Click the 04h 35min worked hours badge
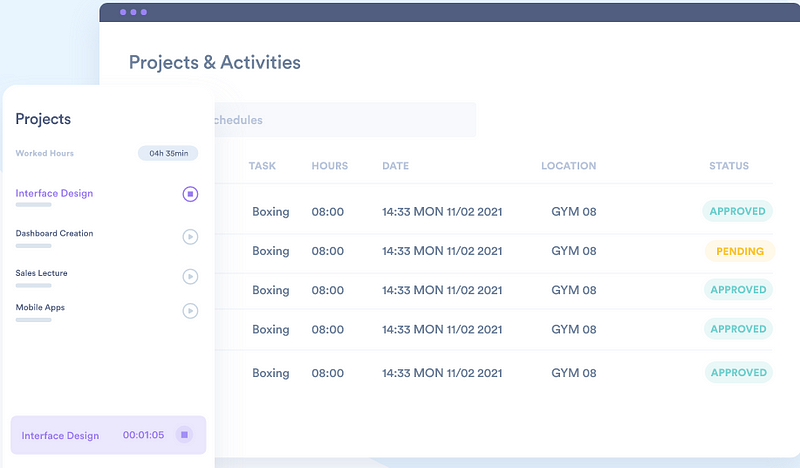The height and width of the screenshot is (468, 800). tap(168, 153)
